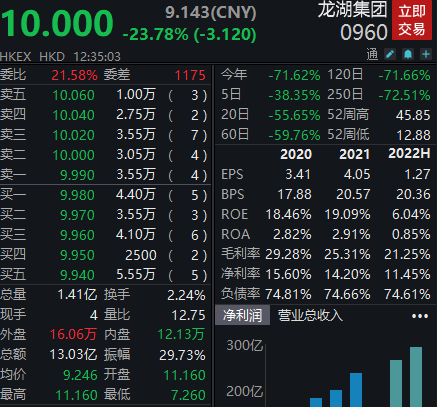437x407 pixels.
Task: Click the large current price 10.000
Action: click(57, 23)
